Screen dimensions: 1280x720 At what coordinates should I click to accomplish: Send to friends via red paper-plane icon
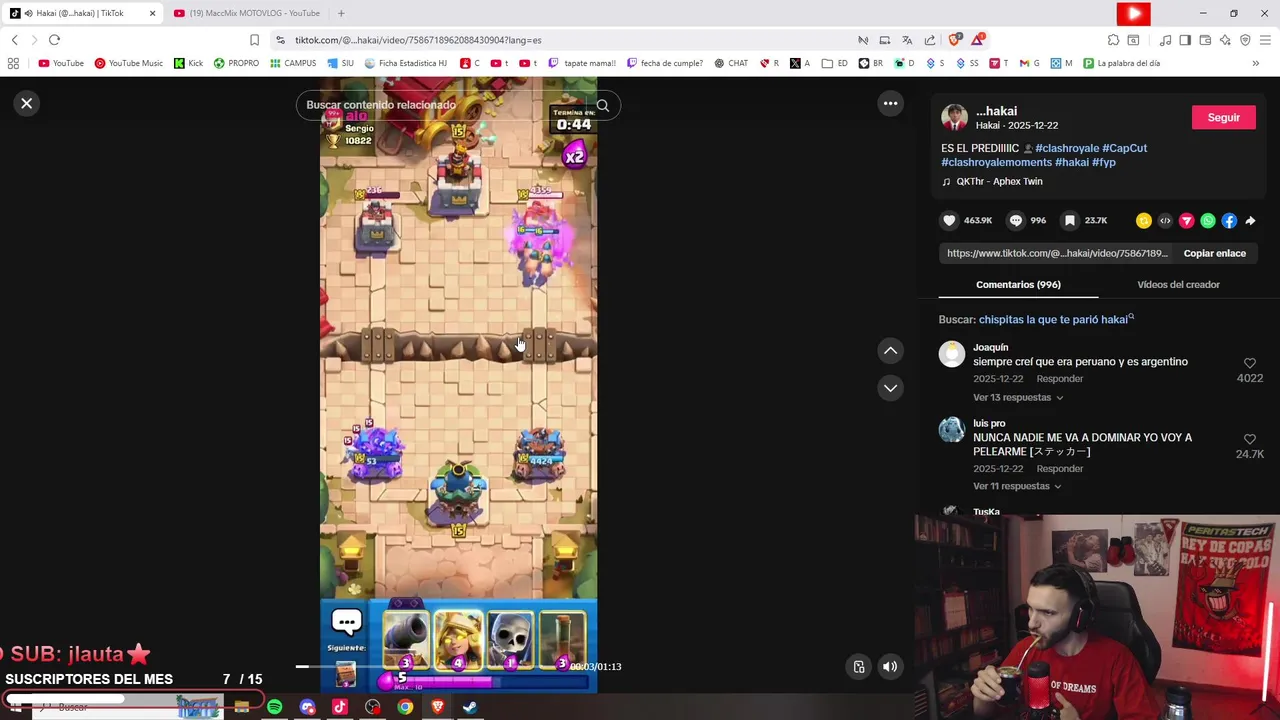[1187, 220]
